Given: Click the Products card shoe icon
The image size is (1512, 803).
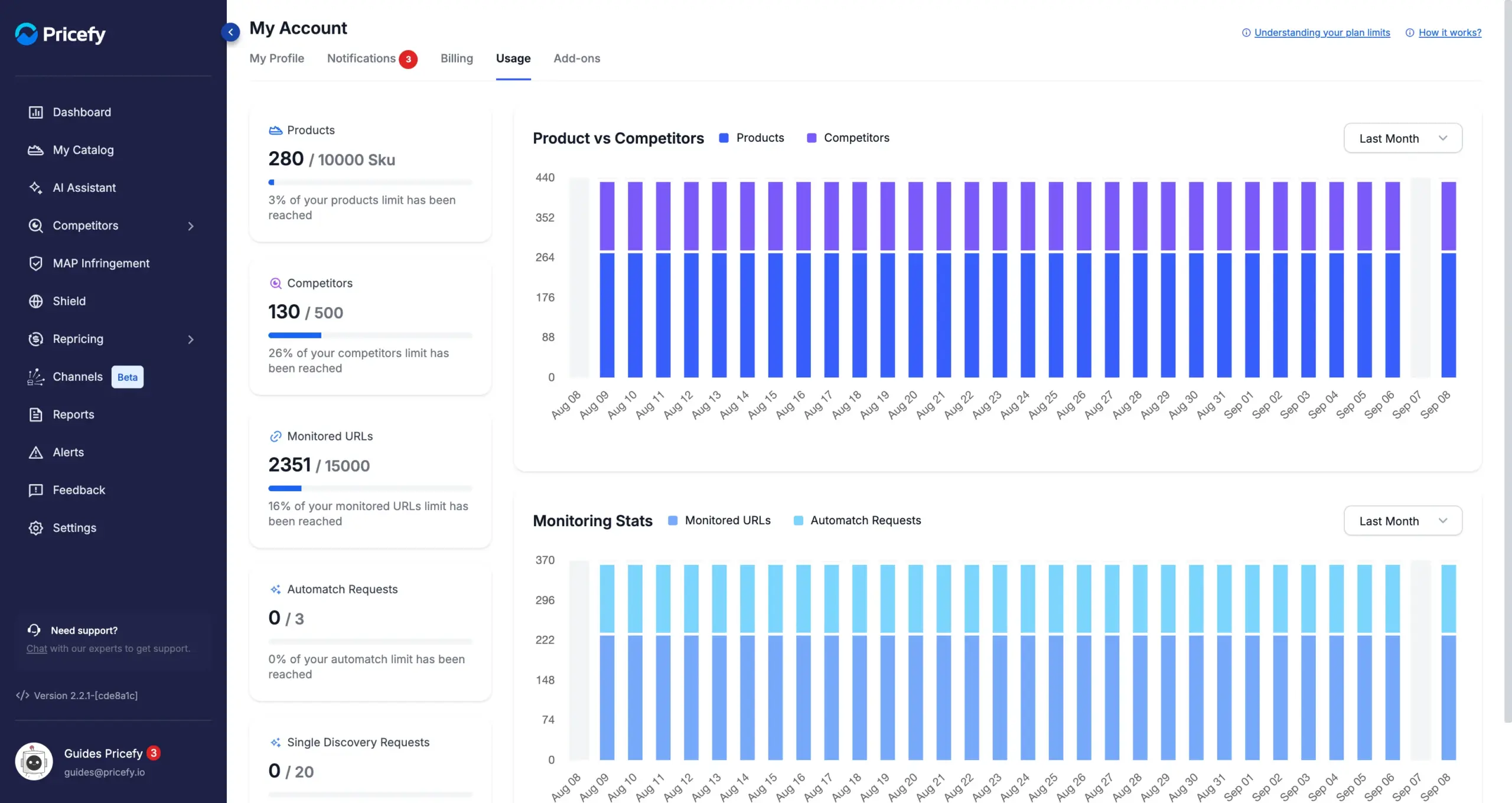Looking at the screenshot, I should pyautogui.click(x=275, y=130).
